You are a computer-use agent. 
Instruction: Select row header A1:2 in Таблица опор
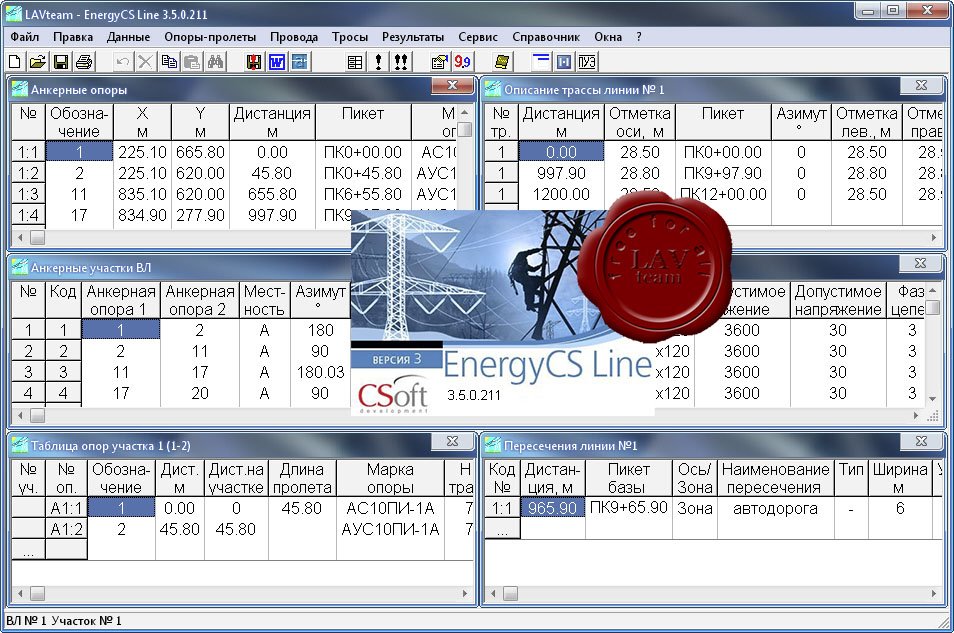66,530
